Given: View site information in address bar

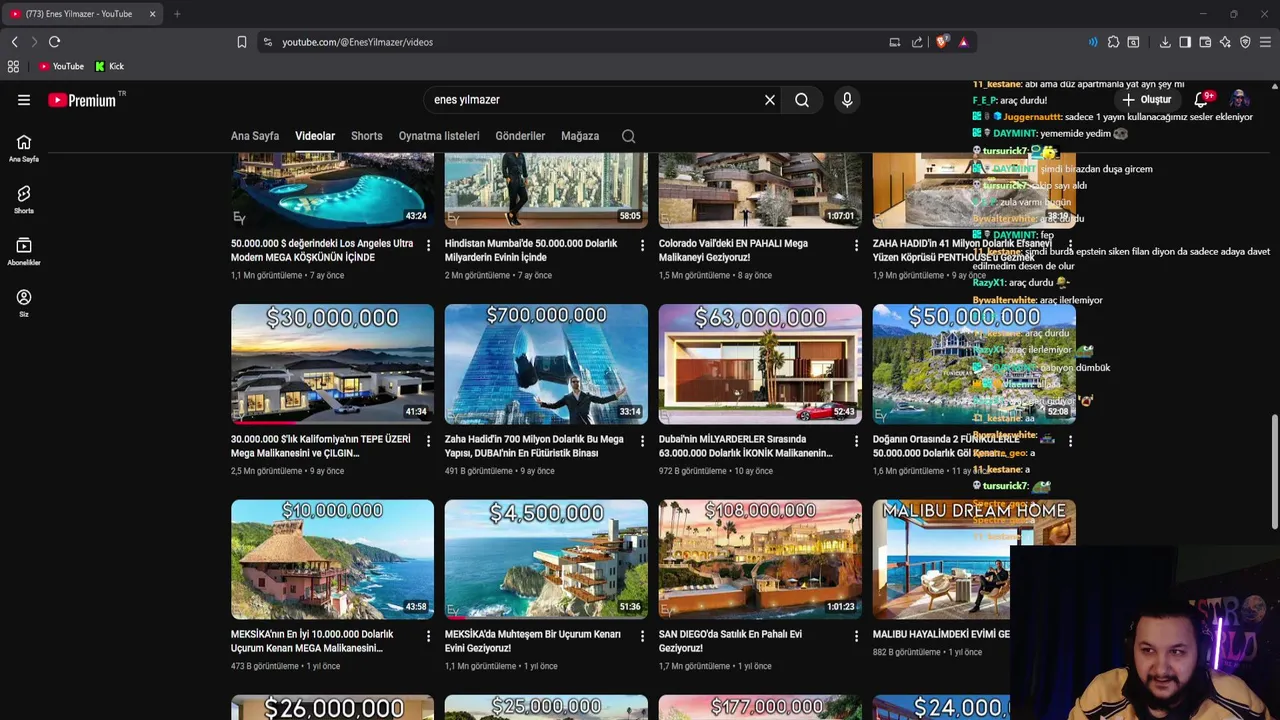Looking at the screenshot, I should tap(266, 42).
